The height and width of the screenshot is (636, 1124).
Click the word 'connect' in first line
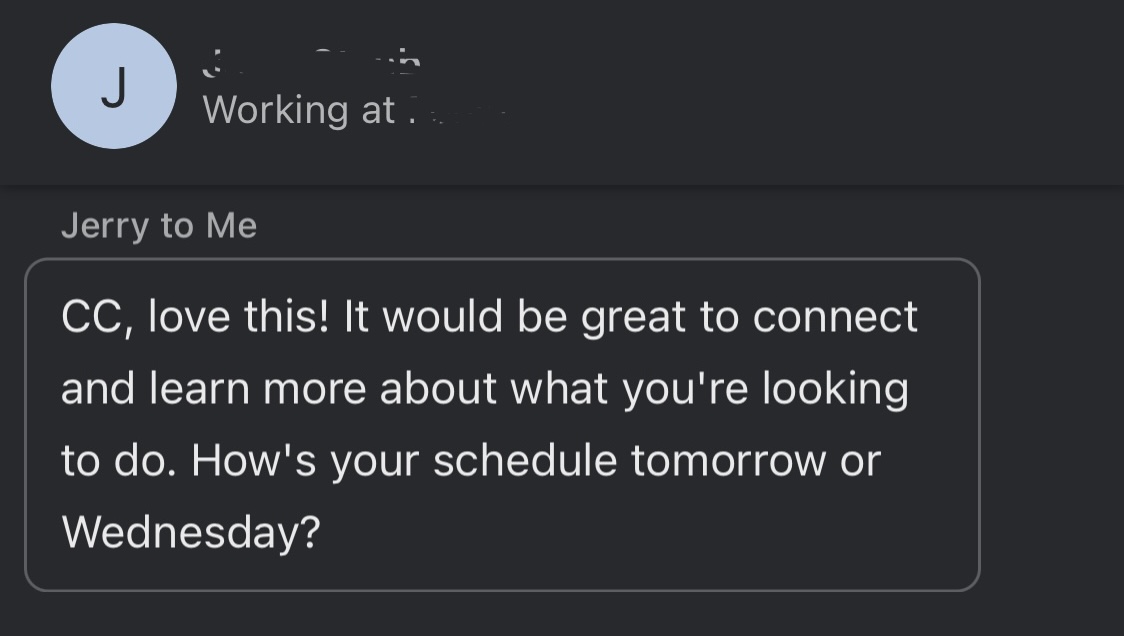[x=834, y=317]
